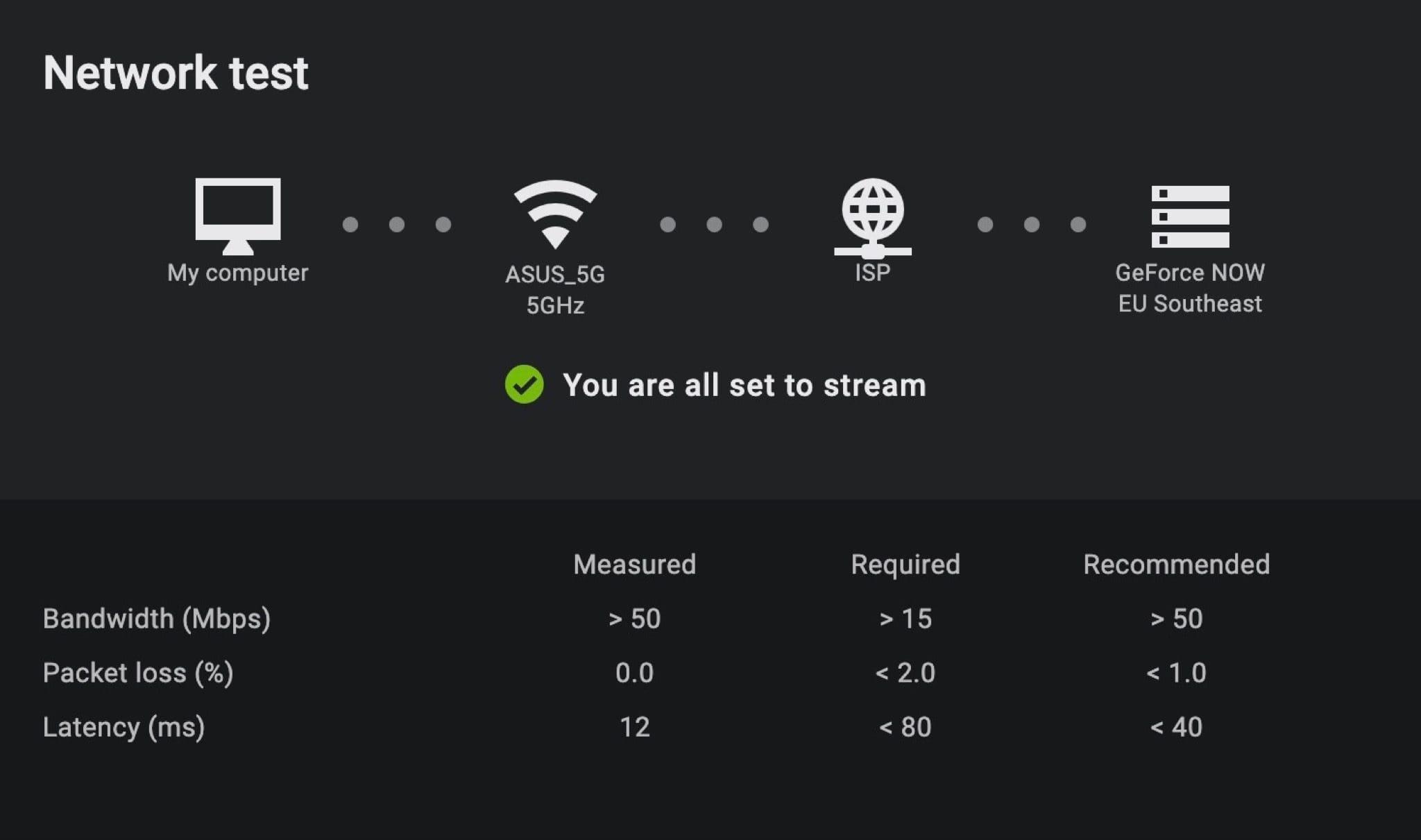
Task: Click the green checkmark status icon
Action: click(x=525, y=384)
